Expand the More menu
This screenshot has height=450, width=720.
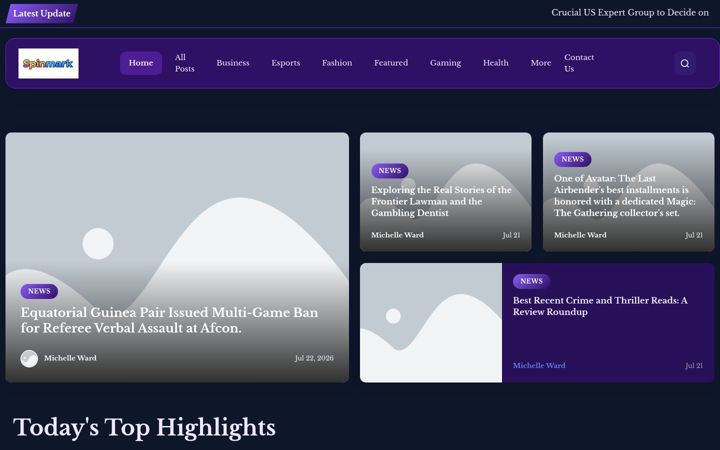click(x=540, y=63)
